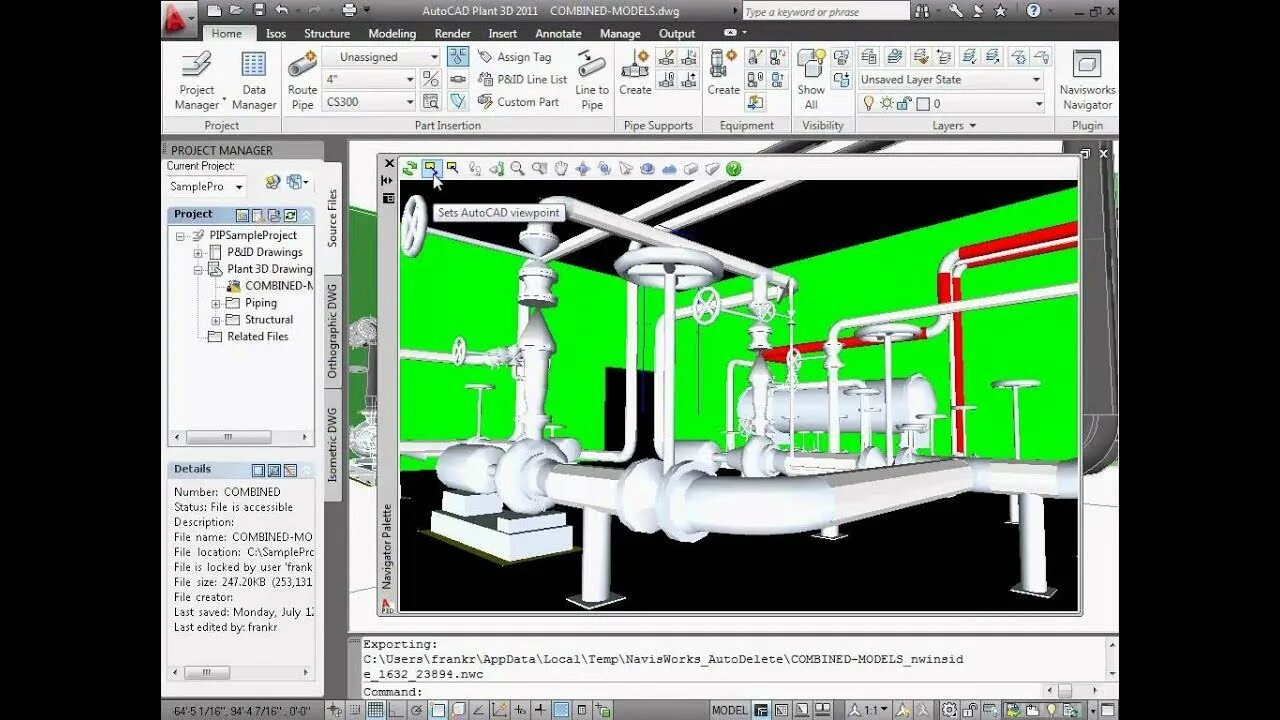Image resolution: width=1280 pixels, height=720 pixels.
Task: Select the Navigator zoom magnifier tool
Action: tap(517, 169)
